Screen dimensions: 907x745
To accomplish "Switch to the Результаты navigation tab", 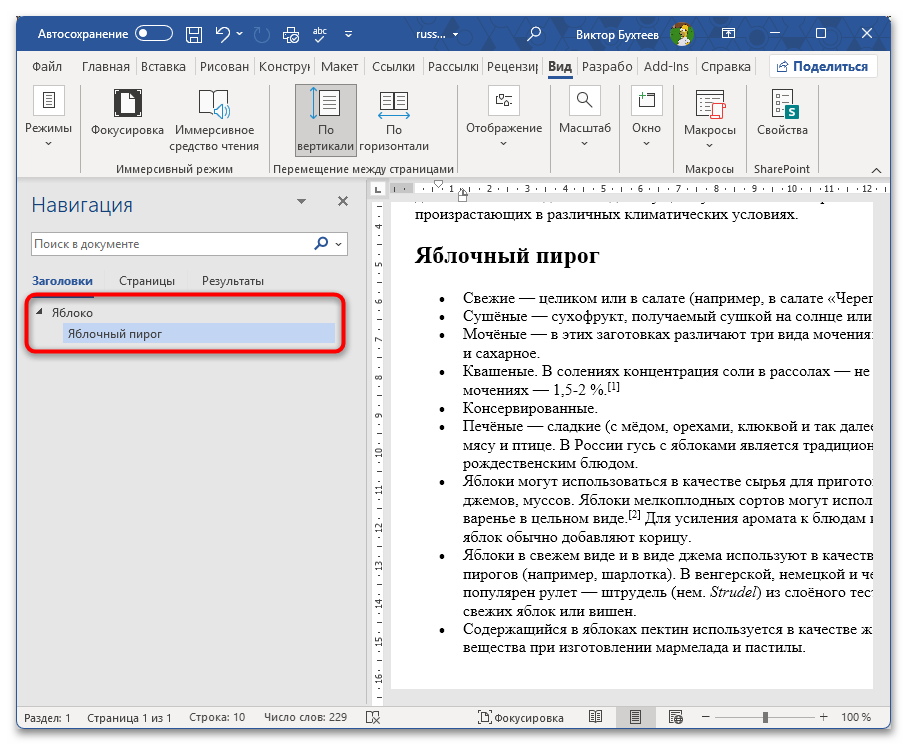I will [x=233, y=281].
